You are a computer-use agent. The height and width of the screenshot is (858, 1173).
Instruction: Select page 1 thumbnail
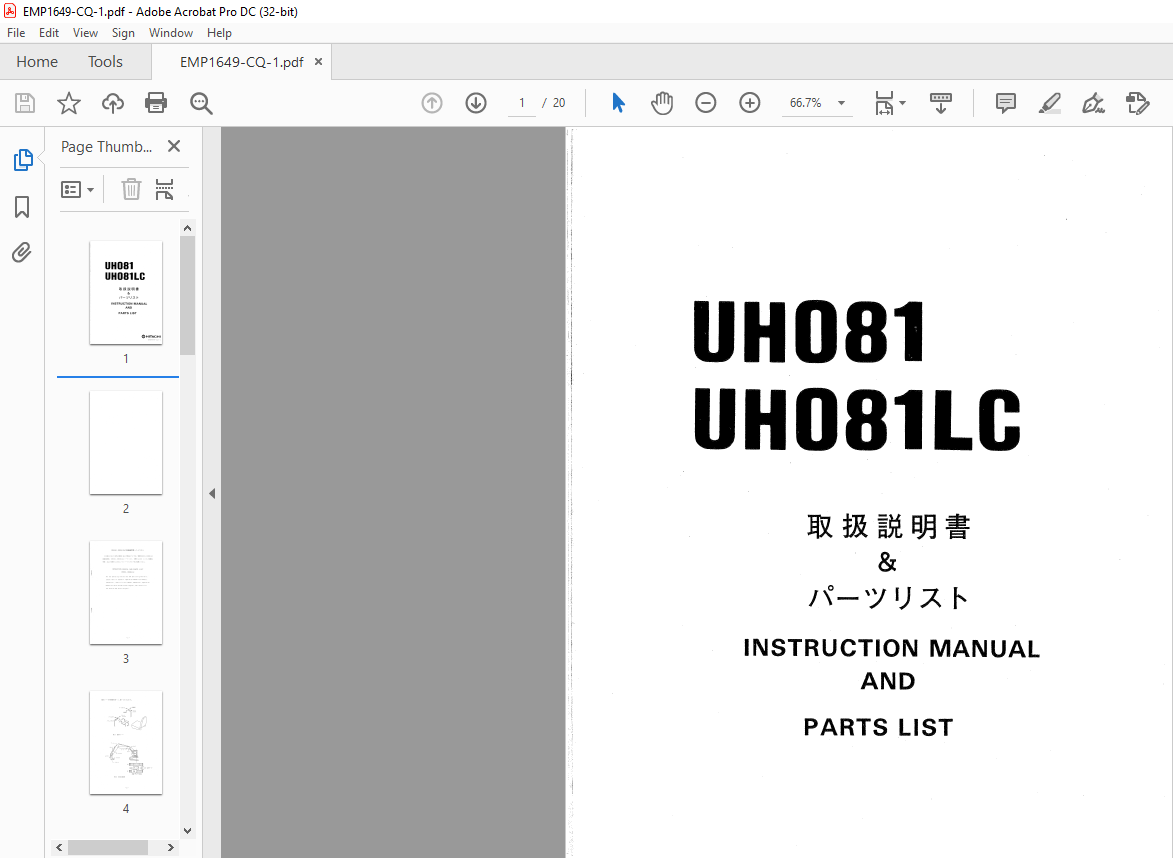tap(126, 292)
